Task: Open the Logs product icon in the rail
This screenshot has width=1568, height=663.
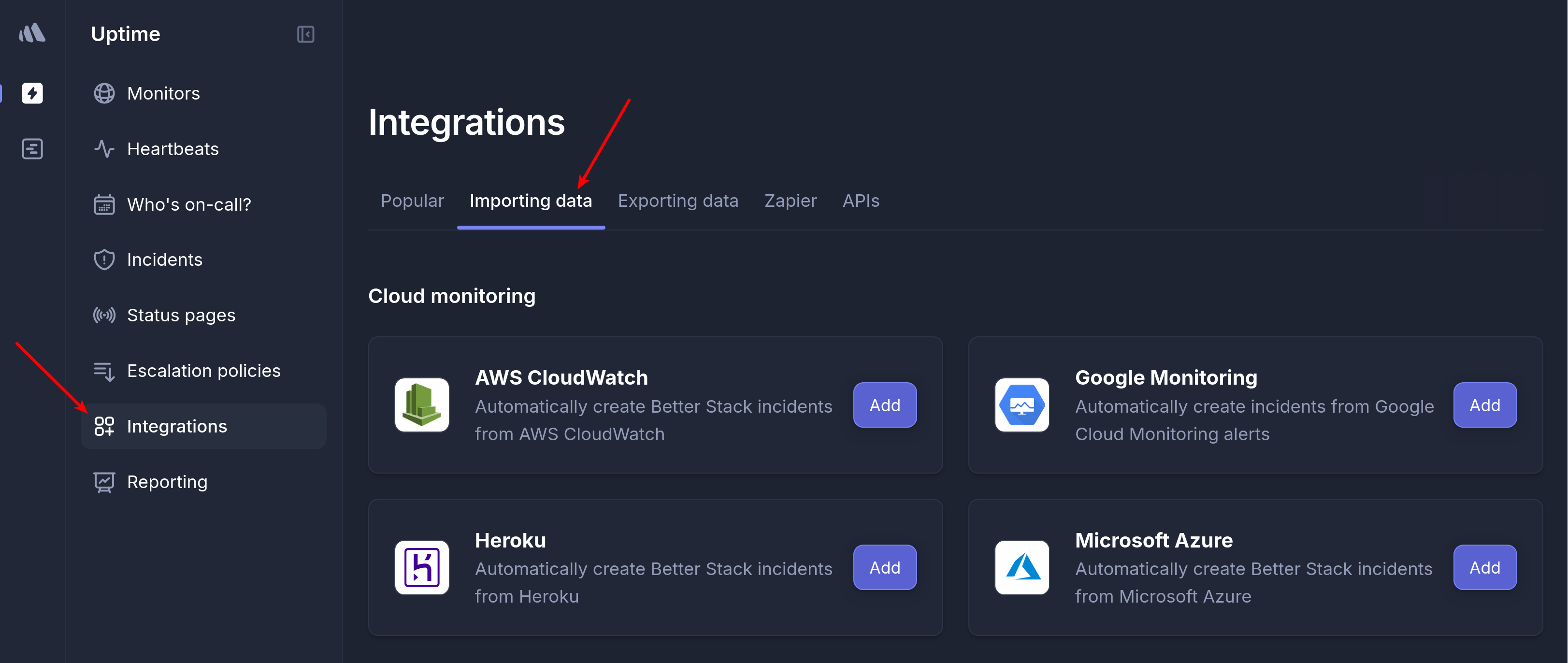Action: click(x=32, y=148)
